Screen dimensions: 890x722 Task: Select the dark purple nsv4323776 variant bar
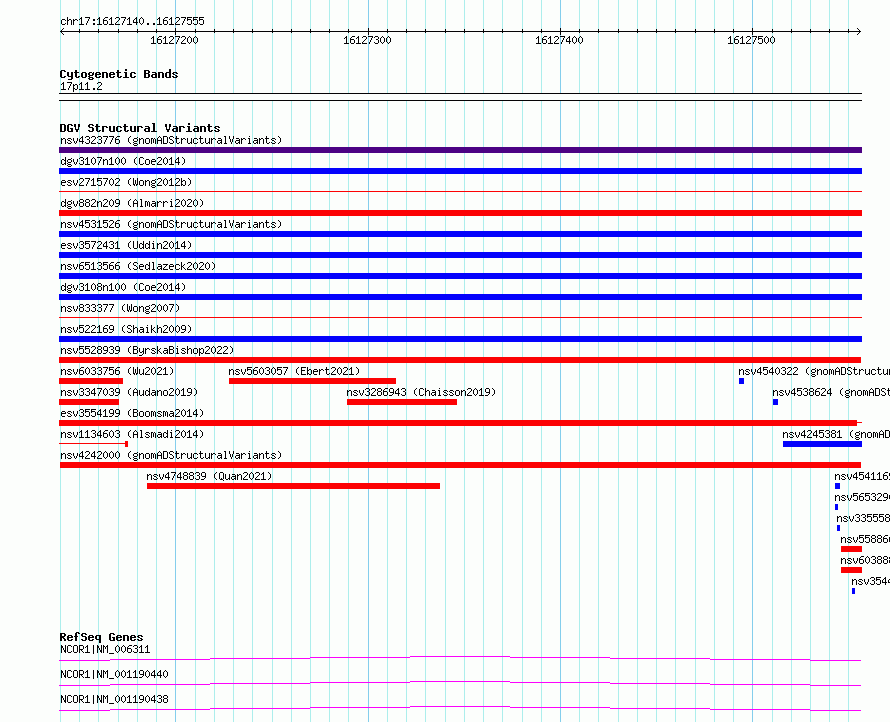point(460,150)
